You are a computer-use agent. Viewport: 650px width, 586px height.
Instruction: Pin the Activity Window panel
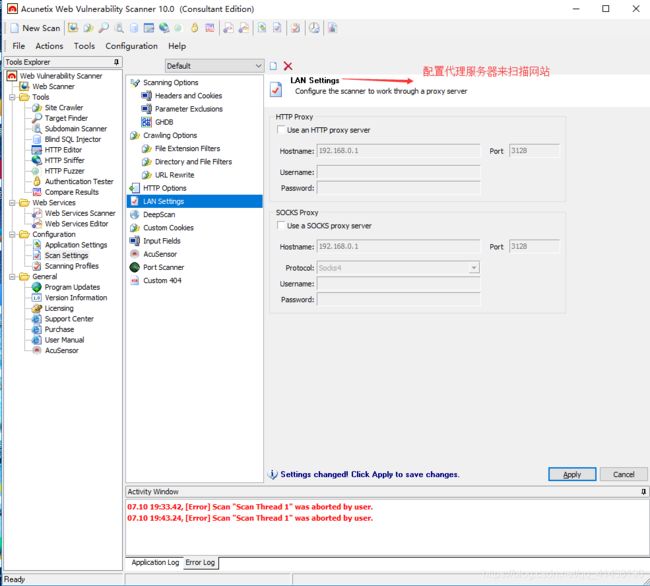coord(643,492)
